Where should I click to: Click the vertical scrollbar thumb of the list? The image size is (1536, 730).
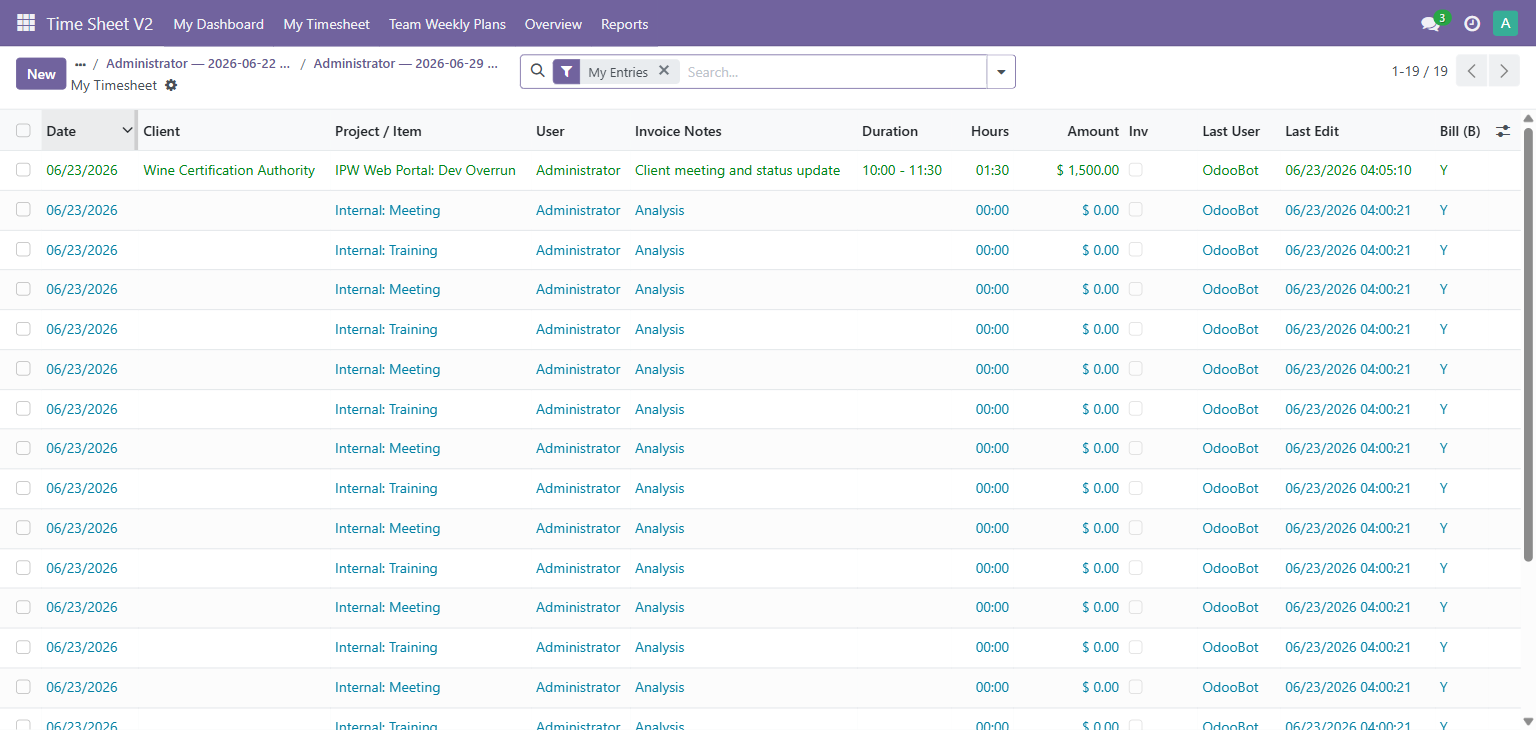pyautogui.click(x=1528, y=343)
